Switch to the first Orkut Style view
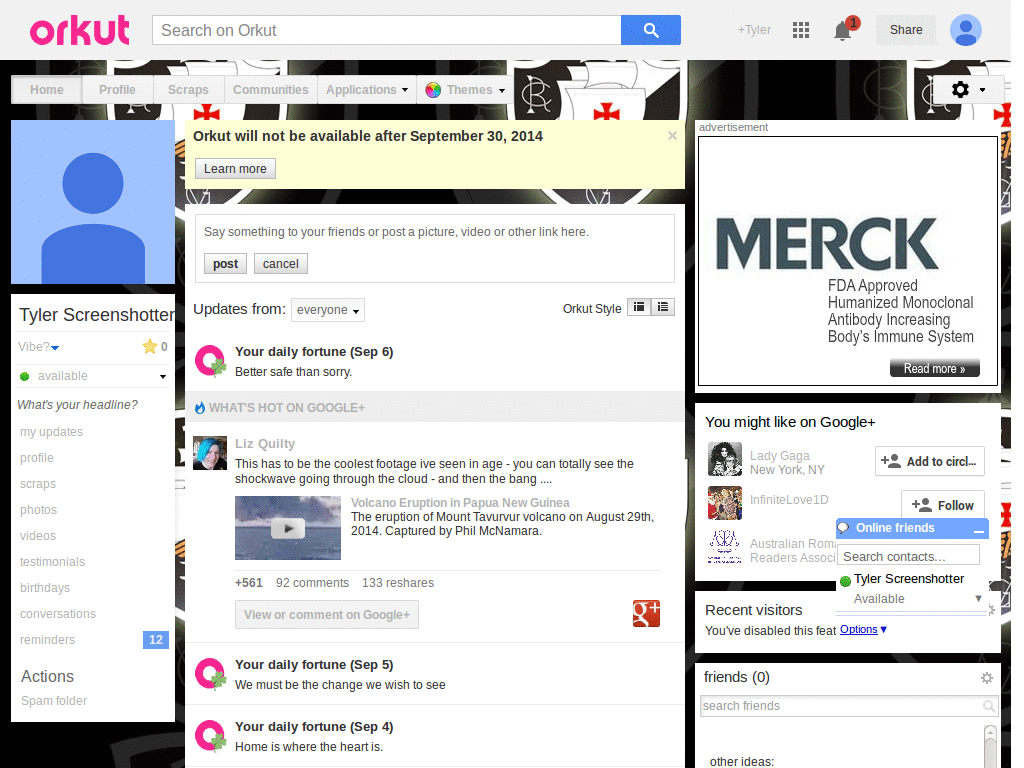Viewport: 1024px width, 768px height. point(639,307)
